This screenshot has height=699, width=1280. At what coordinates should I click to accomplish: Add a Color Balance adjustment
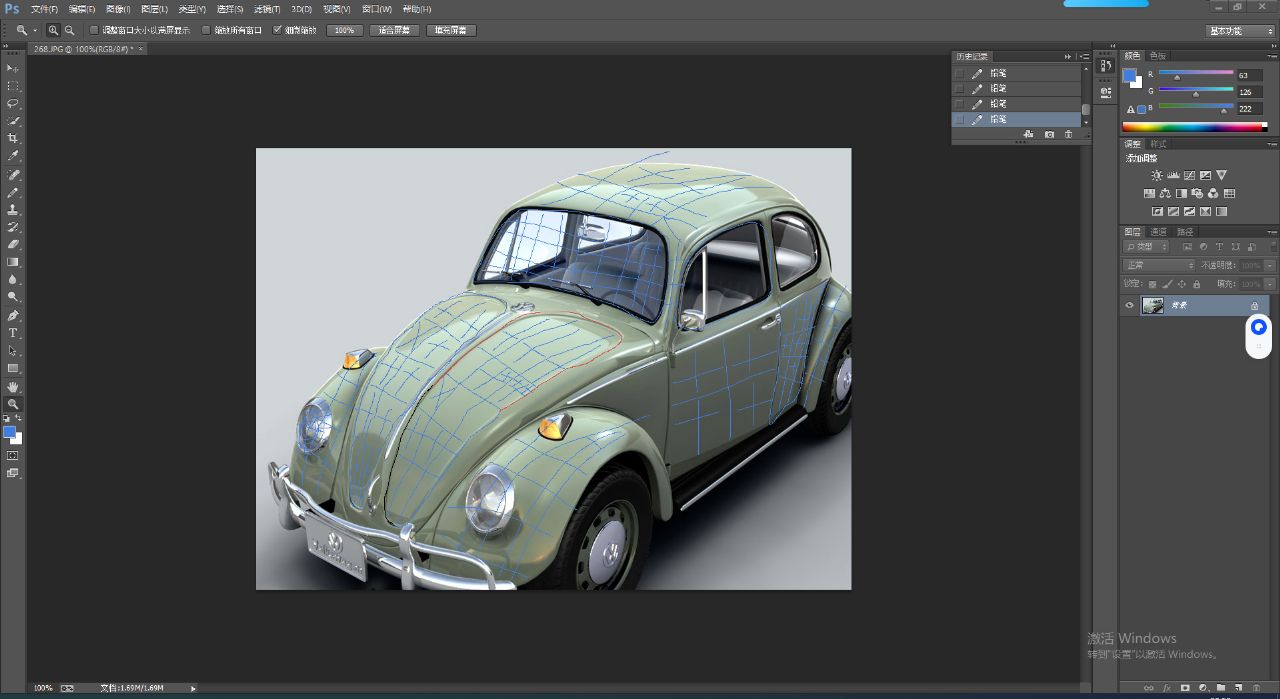[1165, 194]
